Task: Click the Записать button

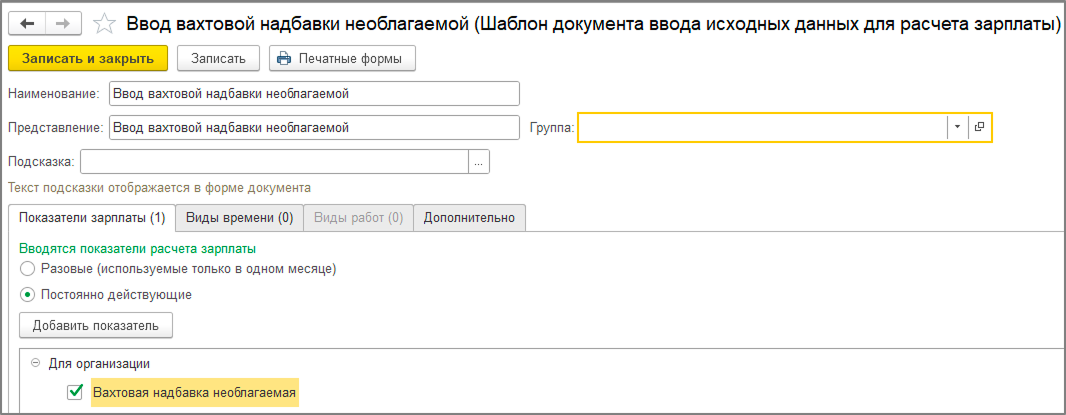Action: click(218, 59)
